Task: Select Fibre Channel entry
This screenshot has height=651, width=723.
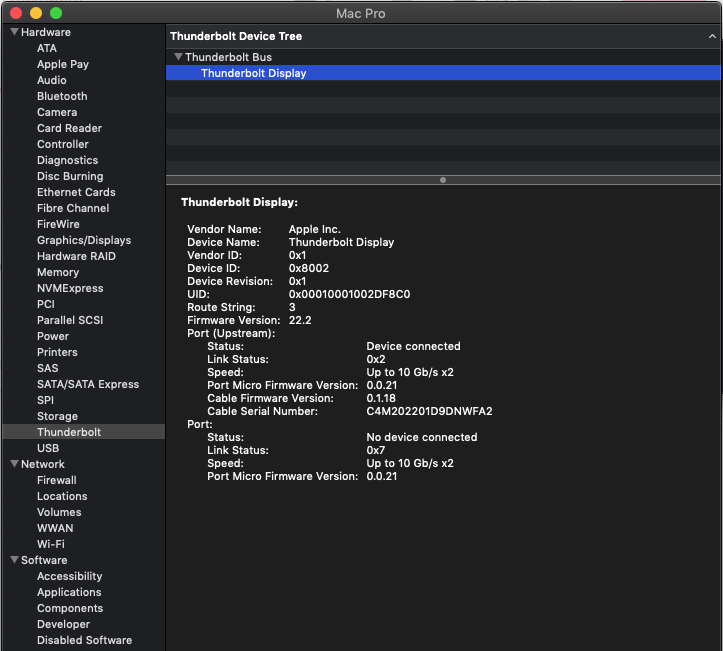Action: (x=73, y=208)
